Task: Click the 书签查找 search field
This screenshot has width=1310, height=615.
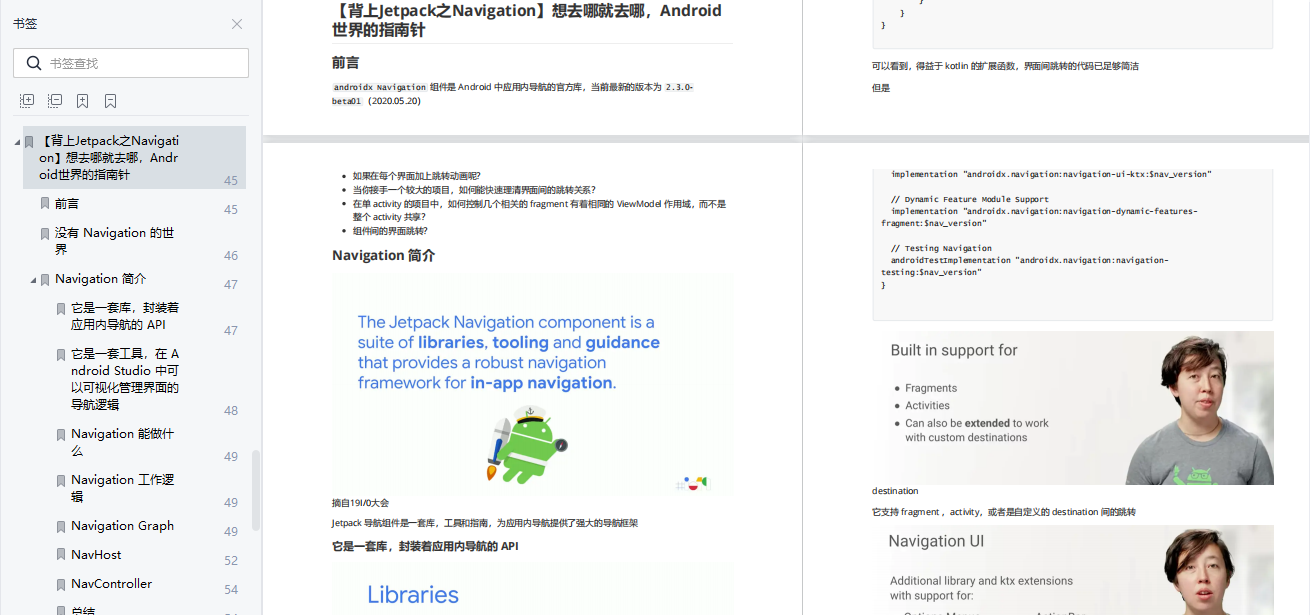Action: pos(131,63)
